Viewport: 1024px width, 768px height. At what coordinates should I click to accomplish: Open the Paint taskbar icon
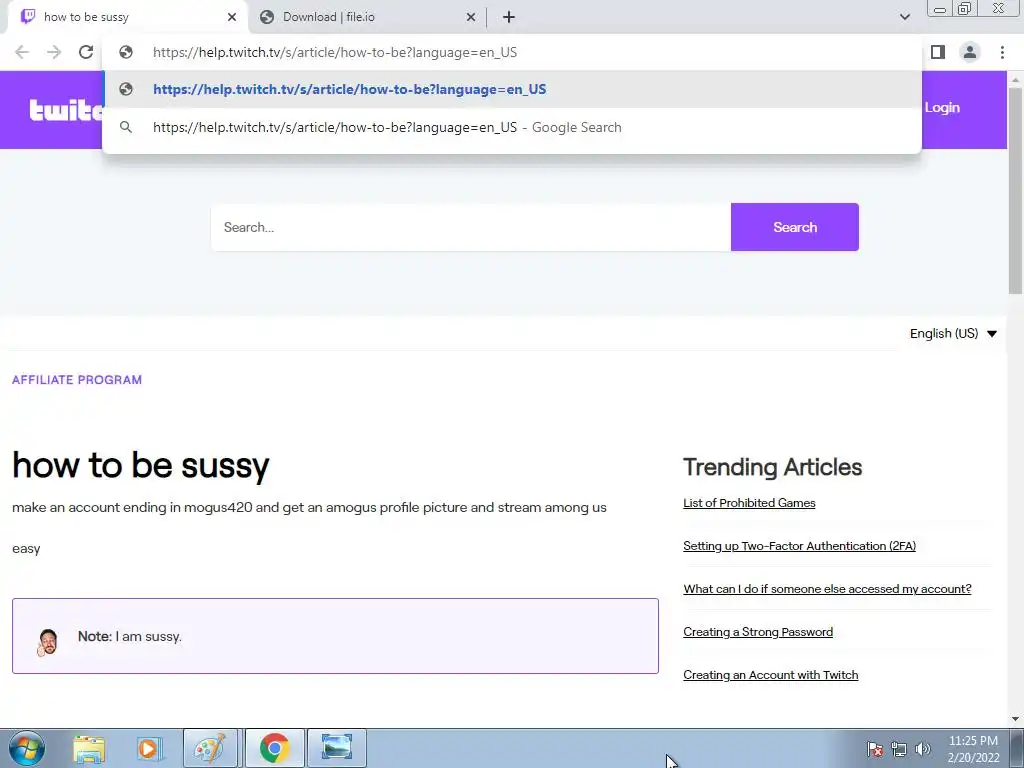(x=210, y=748)
